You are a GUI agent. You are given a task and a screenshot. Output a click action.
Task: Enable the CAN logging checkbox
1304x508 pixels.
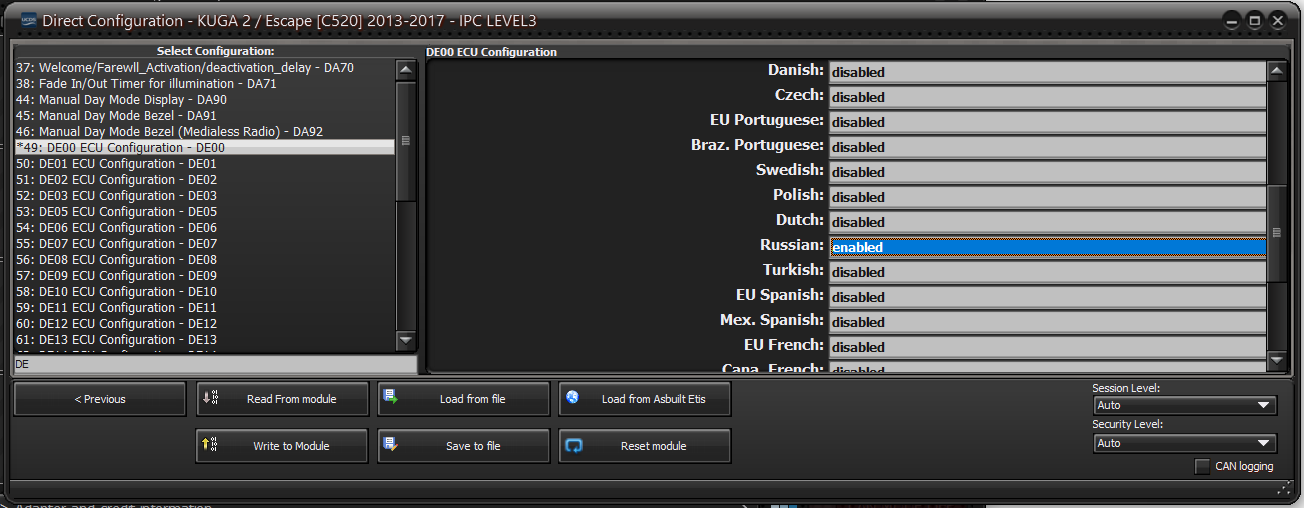pos(1202,466)
